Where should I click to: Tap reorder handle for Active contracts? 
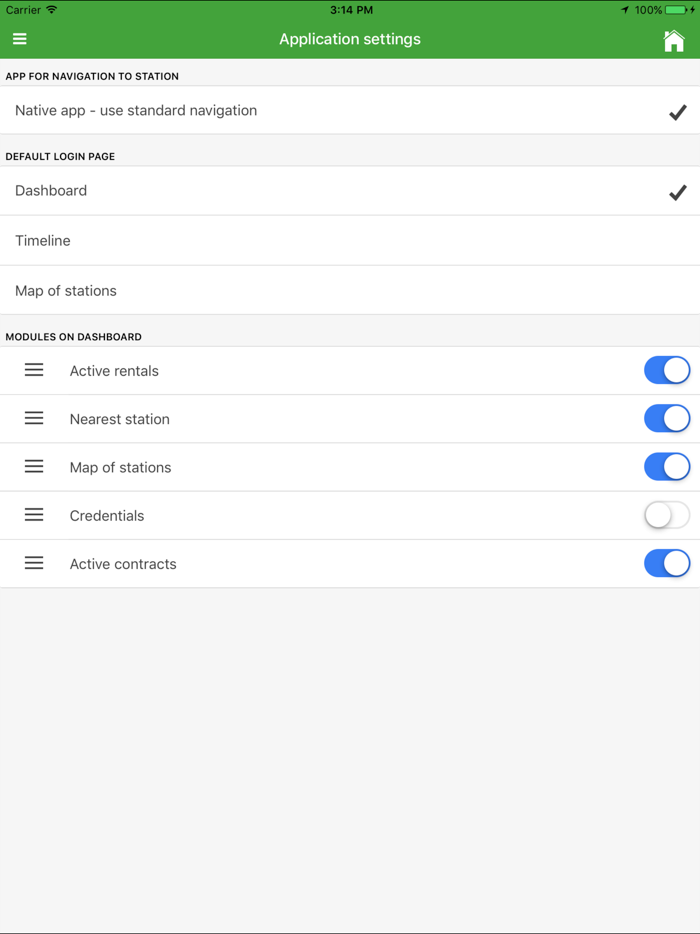click(x=34, y=563)
